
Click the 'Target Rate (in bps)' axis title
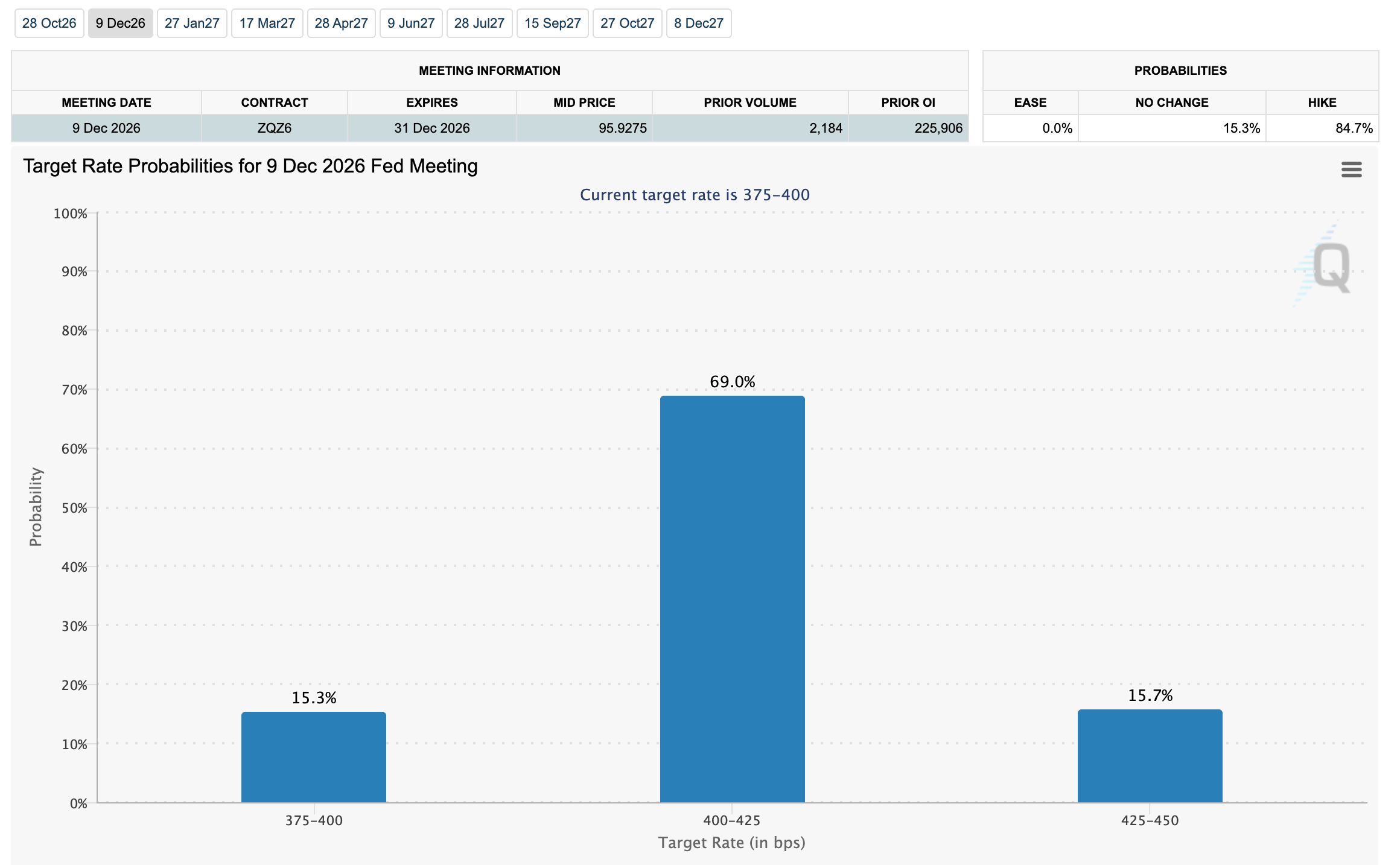click(731, 843)
